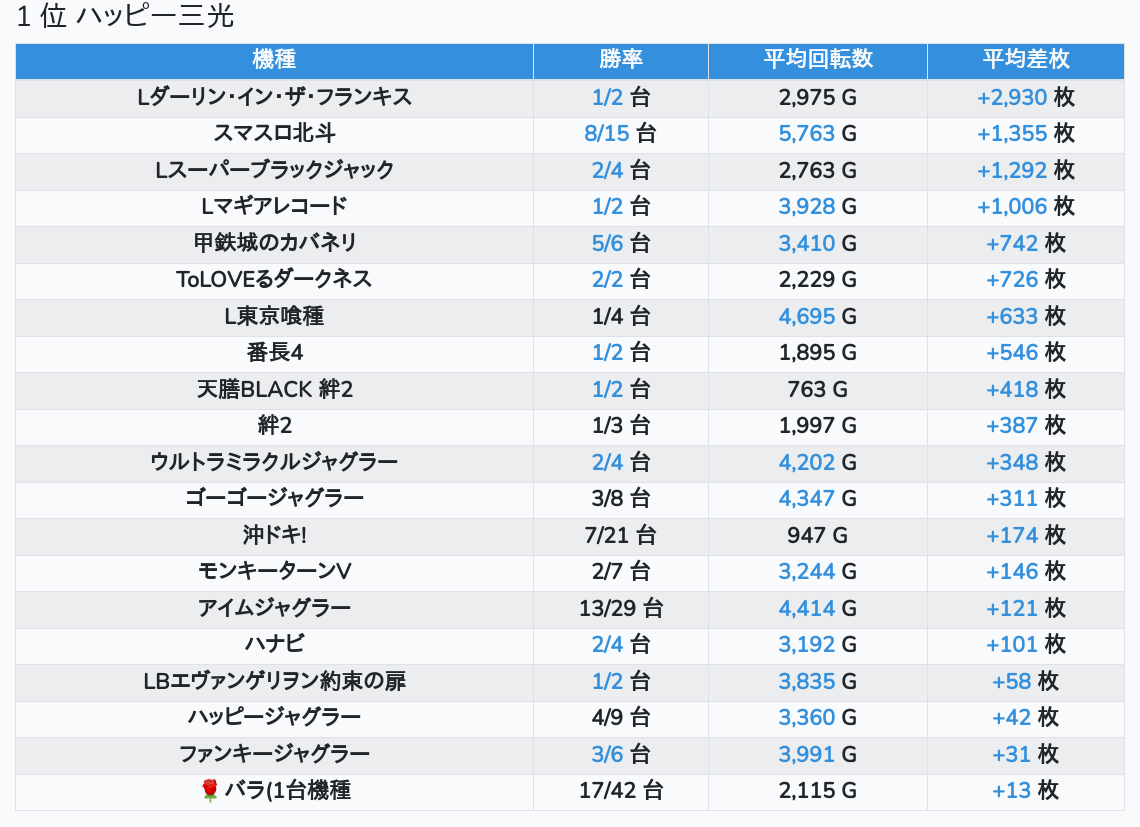Select the Lスーパーブラックジャック row name
The image size is (1140, 827).
(274, 170)
